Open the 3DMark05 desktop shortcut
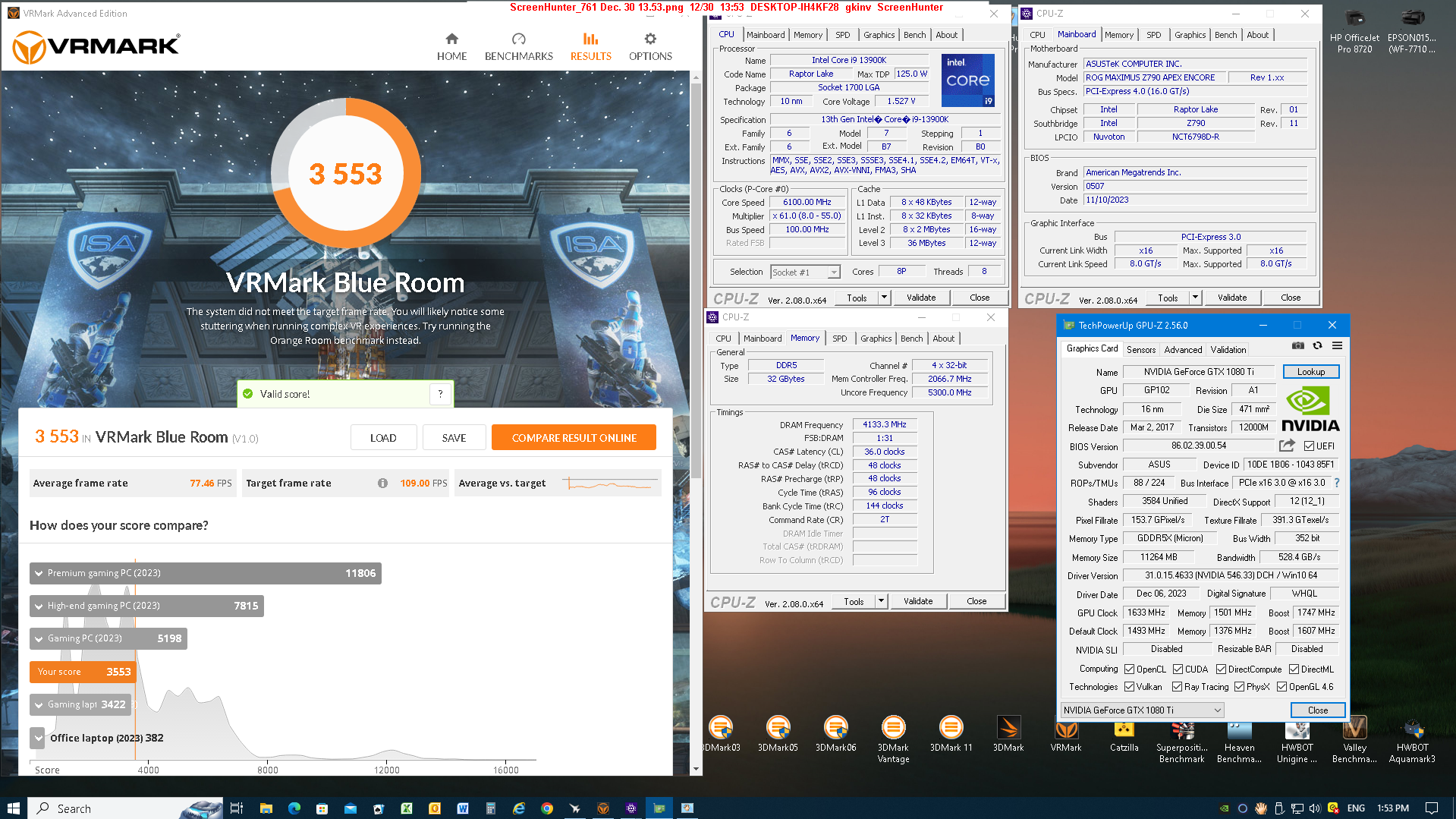The image size is (1456, 819). tap(778, 734)
